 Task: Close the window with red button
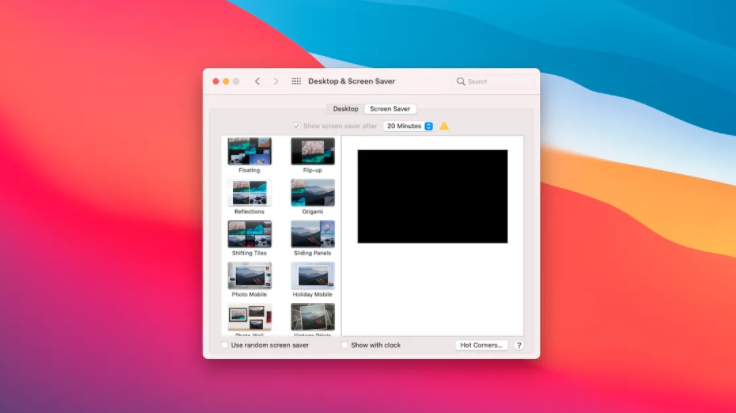coord(216,81)
